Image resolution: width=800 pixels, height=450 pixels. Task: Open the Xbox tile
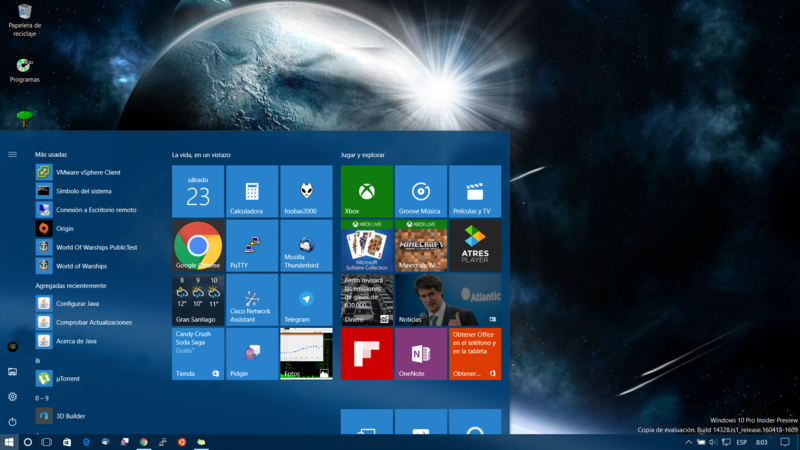click(x=367, y=192)
